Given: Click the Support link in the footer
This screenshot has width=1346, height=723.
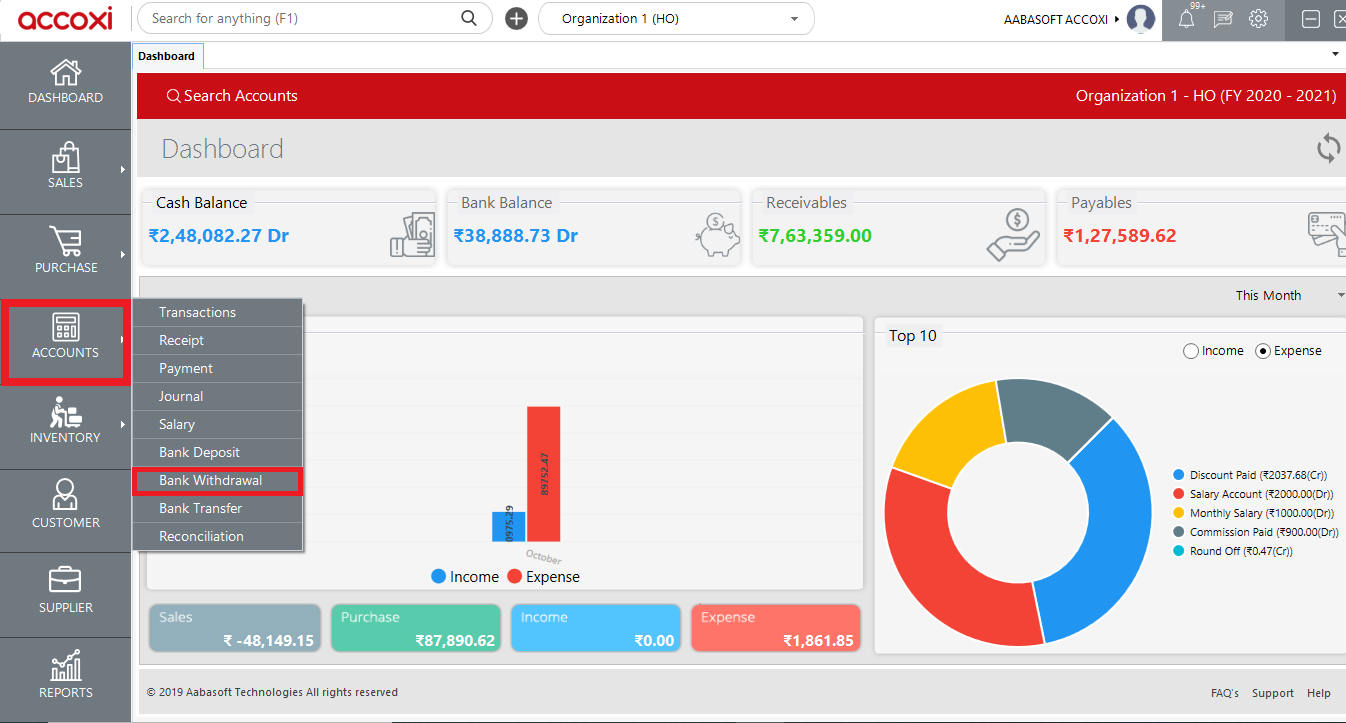Looking at the screenshot, I should tap(1272, 692).
